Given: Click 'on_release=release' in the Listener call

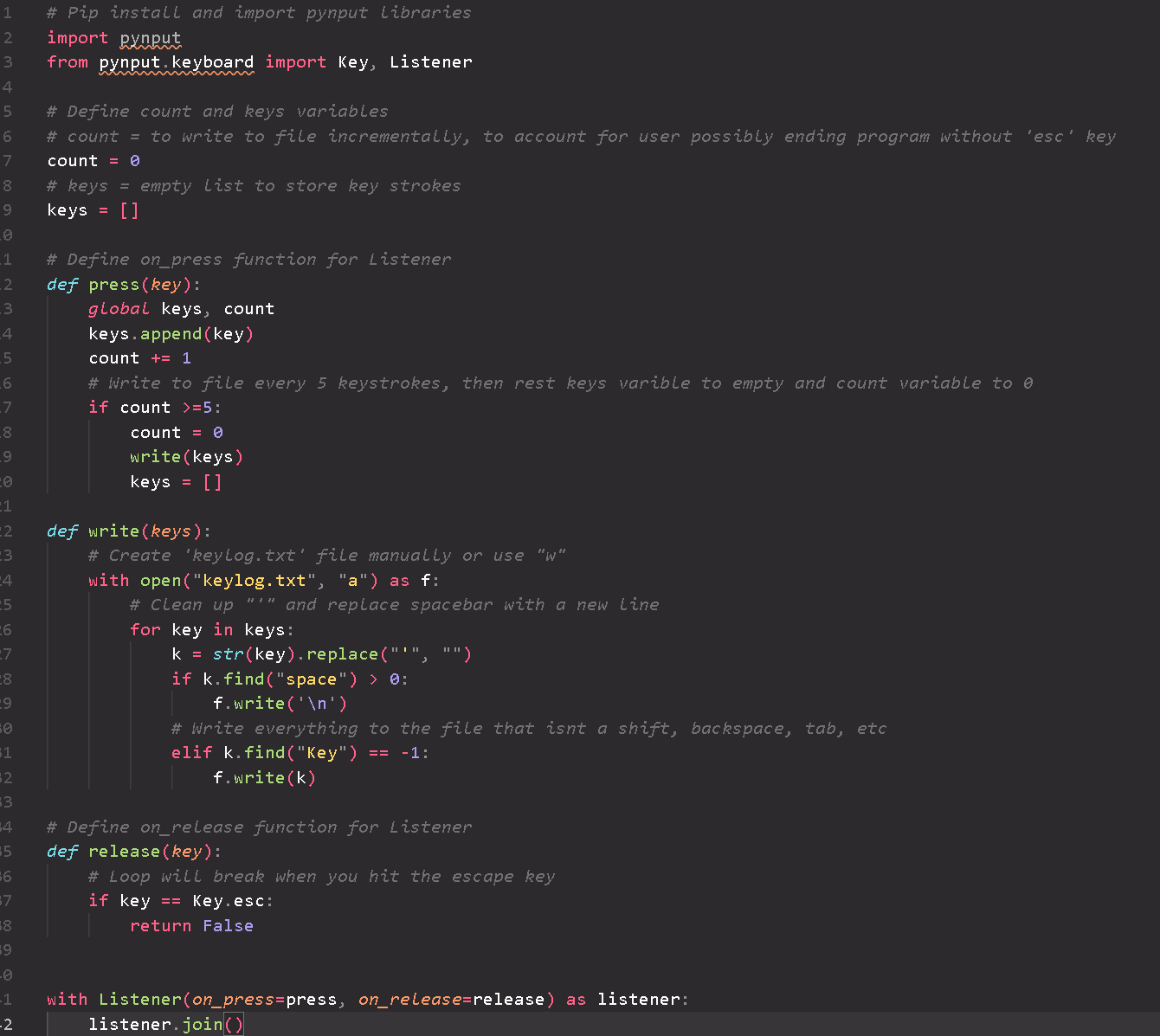Looking at the screenshot, I should point(451,1000).
